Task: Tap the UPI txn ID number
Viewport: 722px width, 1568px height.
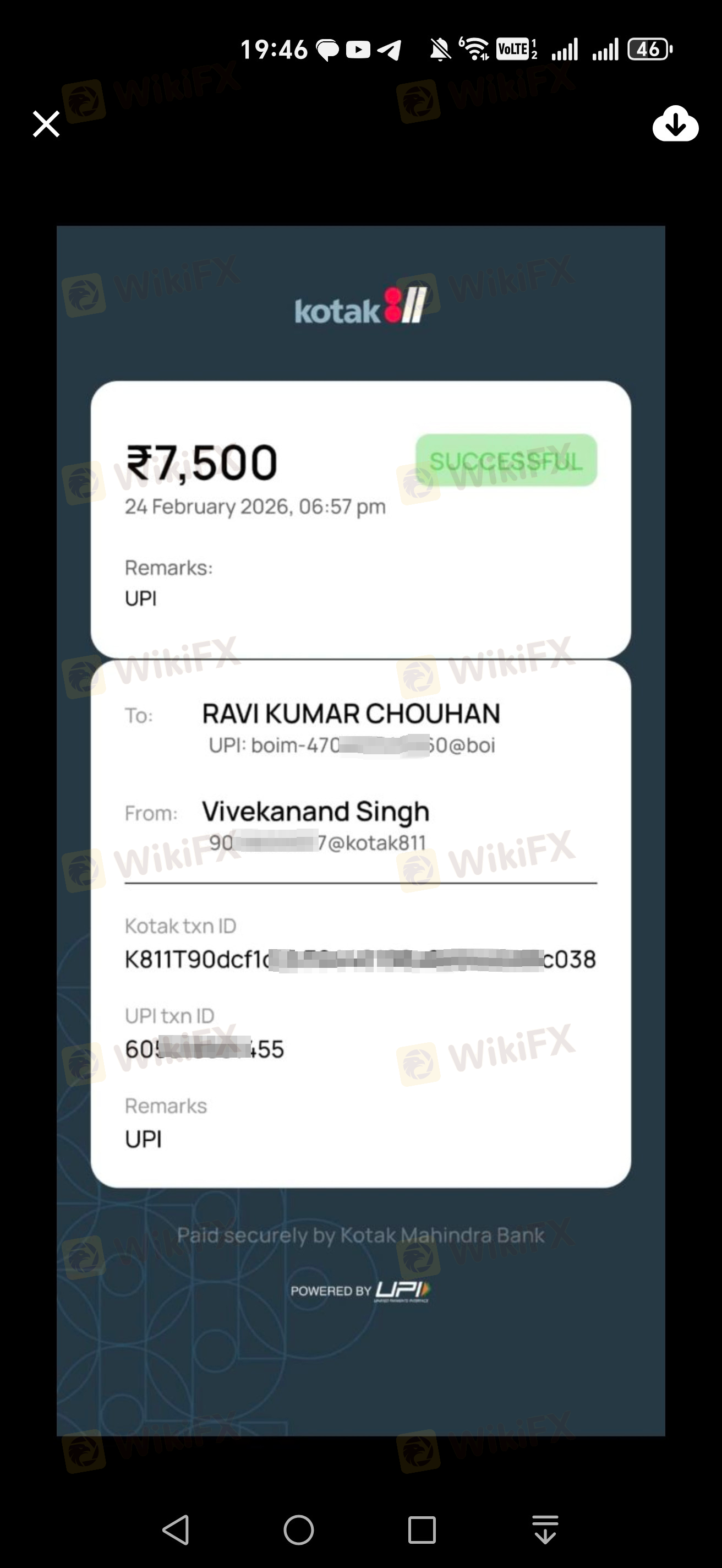Action: tap(204, 1049)
